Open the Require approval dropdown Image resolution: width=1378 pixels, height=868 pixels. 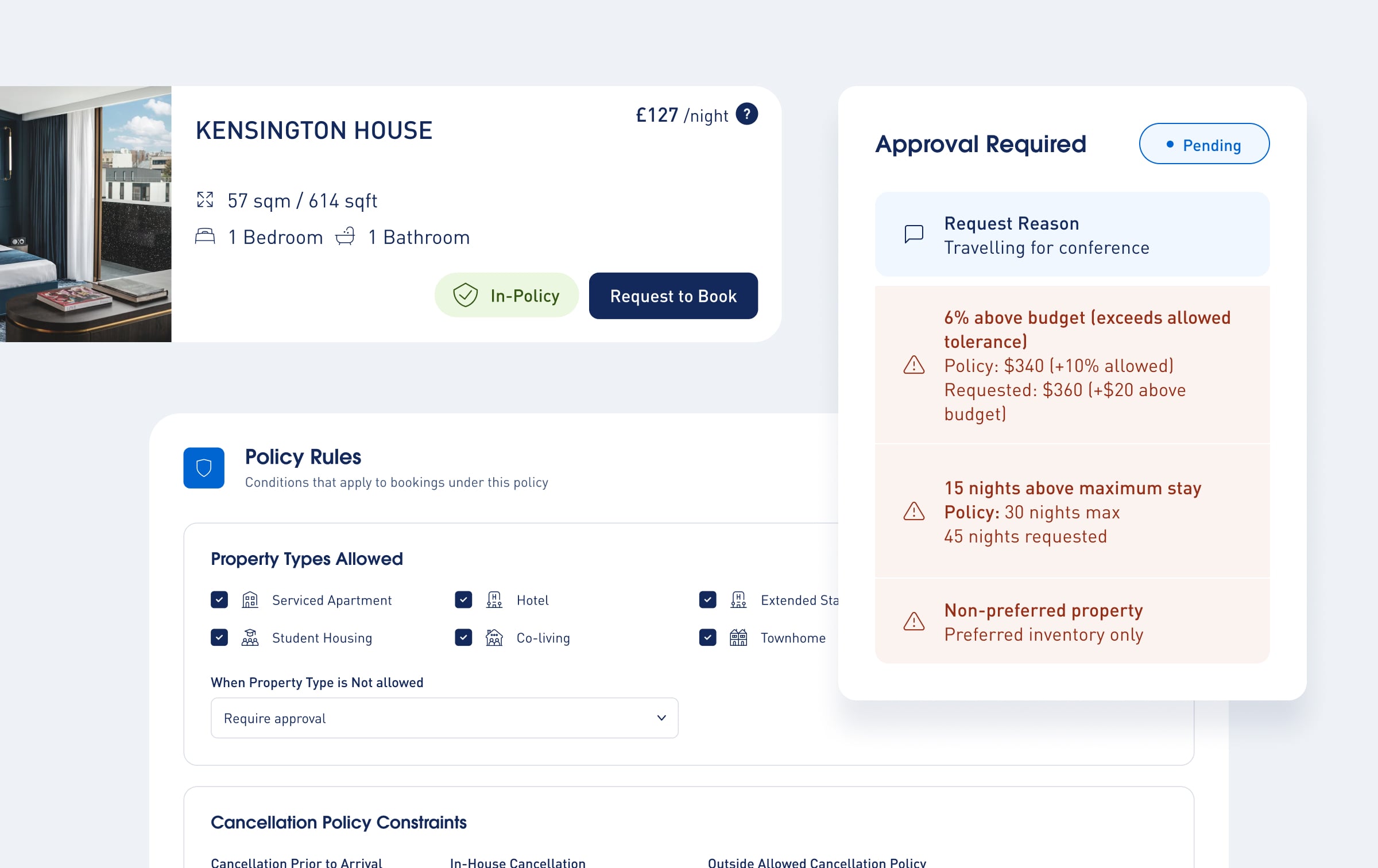pos(444,718)
